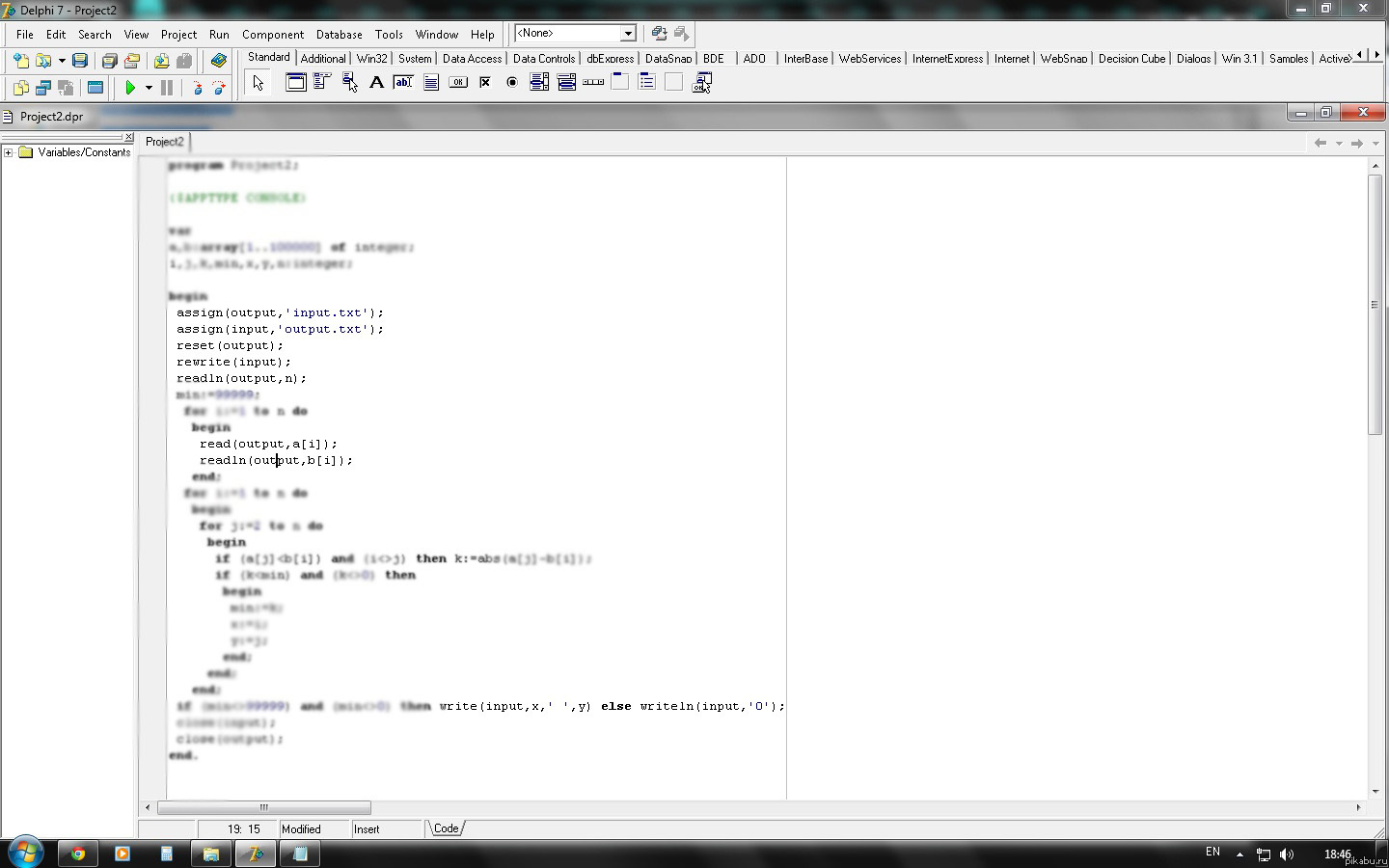Select the RadioButton component in palette

512,83
